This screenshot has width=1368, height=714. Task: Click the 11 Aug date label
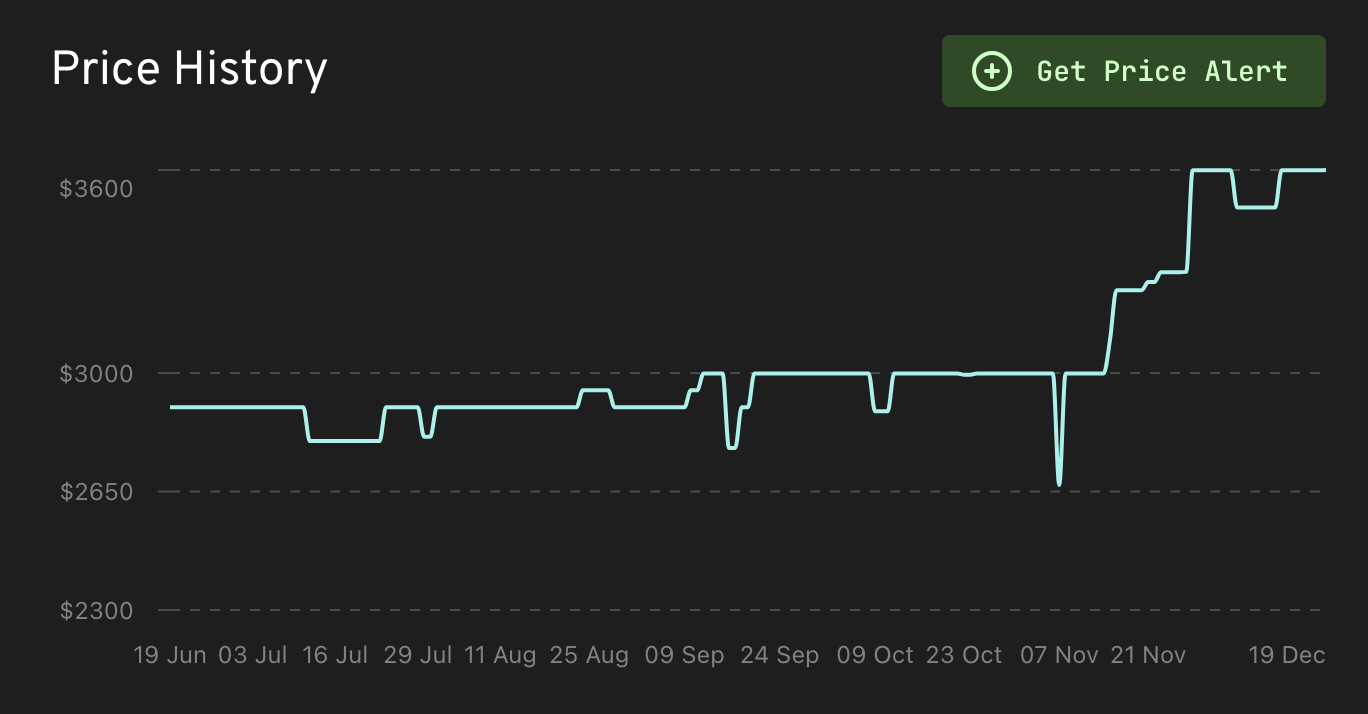pos(500,655)
